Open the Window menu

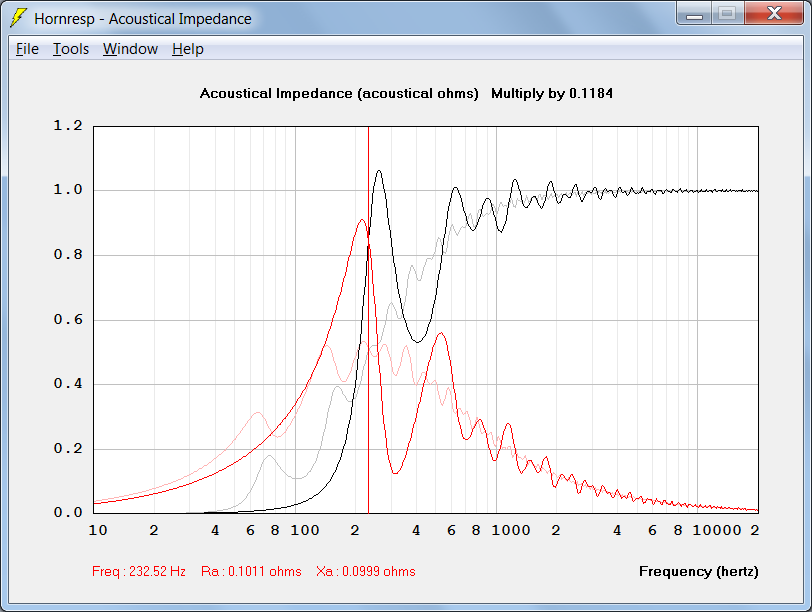coord(130,49)
